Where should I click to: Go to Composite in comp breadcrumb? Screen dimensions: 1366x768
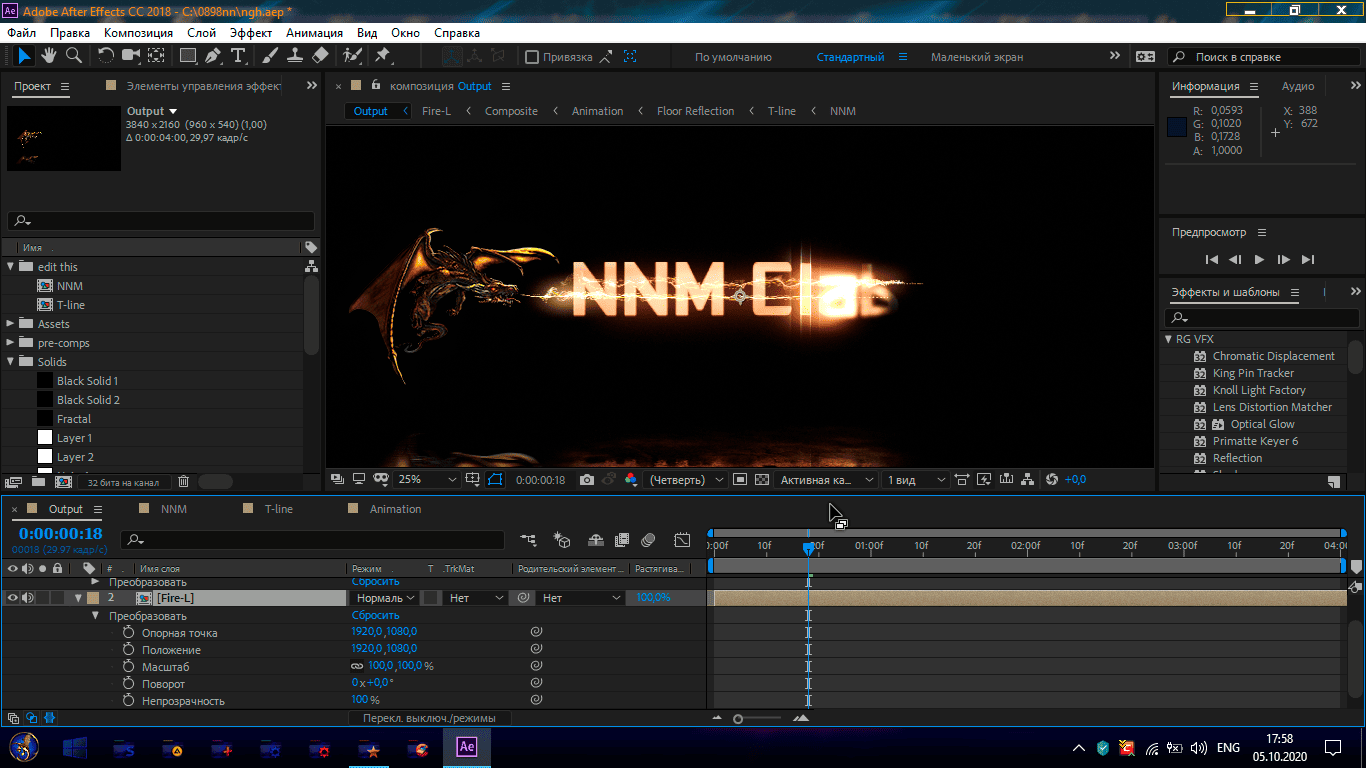click(511, 111)
